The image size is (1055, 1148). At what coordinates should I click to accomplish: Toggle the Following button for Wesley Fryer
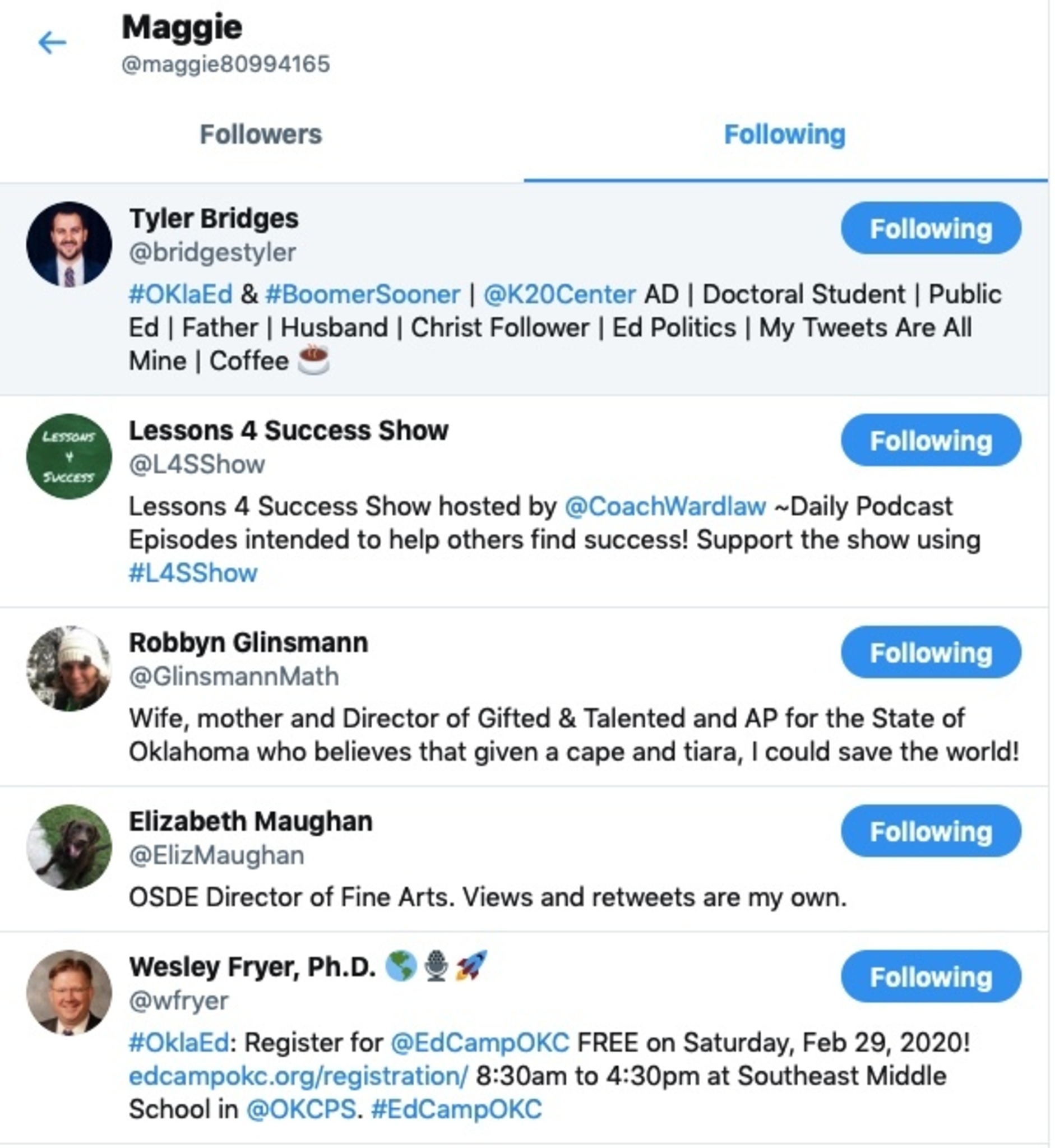click(x=931, y=976)
